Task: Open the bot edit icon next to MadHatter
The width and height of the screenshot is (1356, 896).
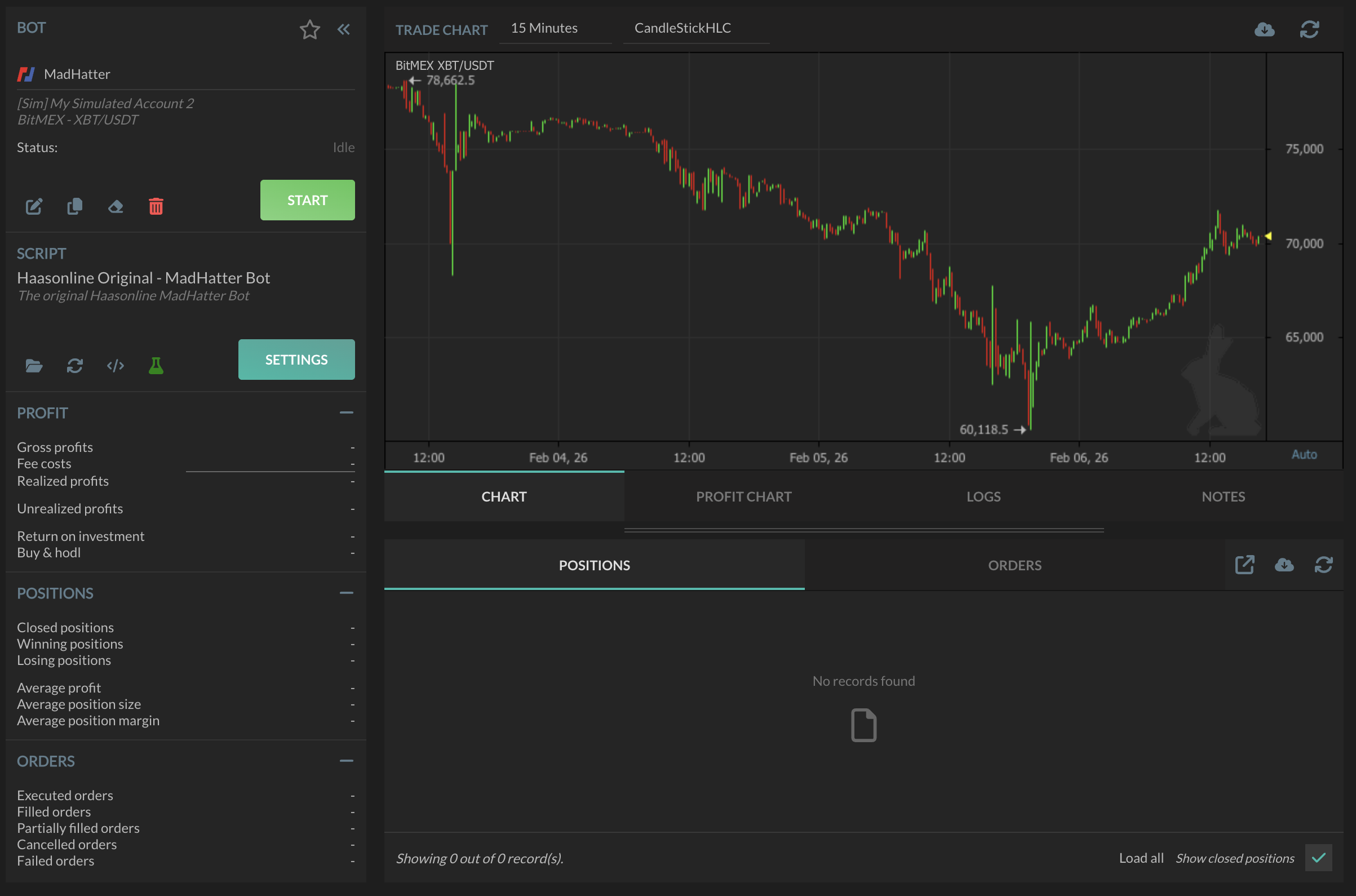Action: pos(34,207)
